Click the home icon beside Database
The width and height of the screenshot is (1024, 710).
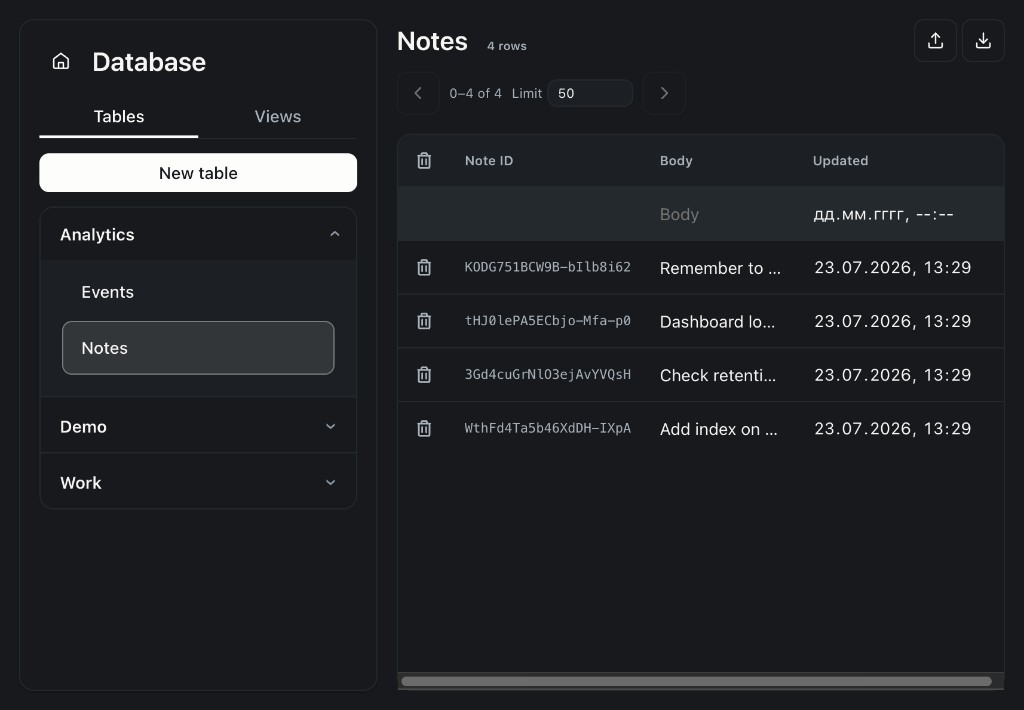(x=61, y=61)
